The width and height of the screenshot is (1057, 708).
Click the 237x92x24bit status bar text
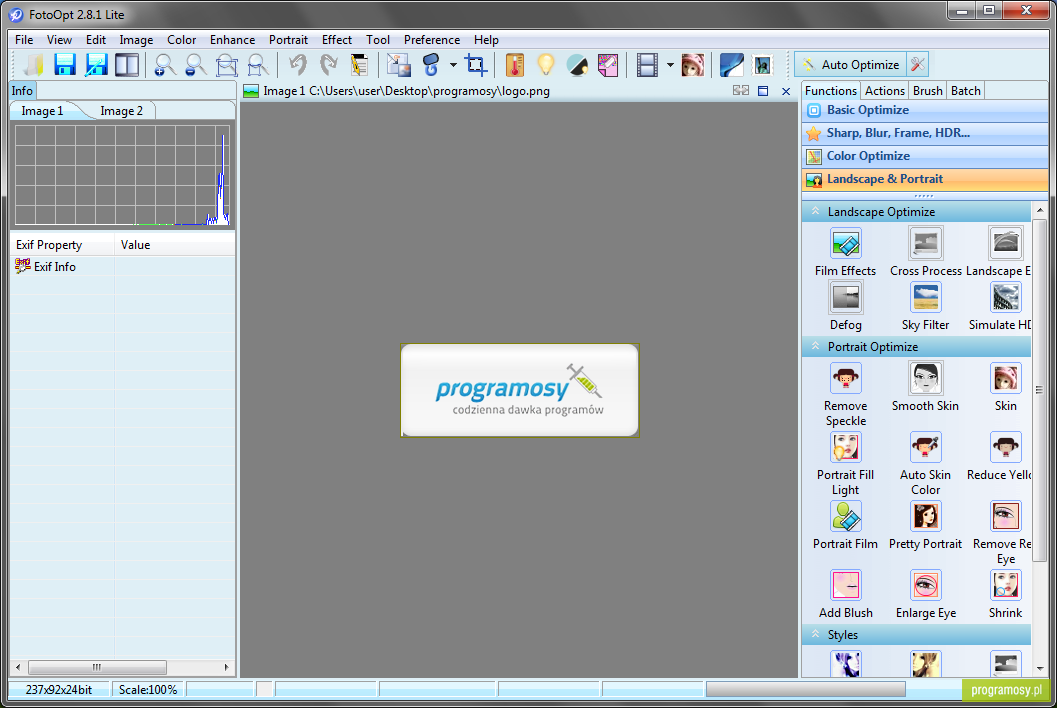coord(59,690)
